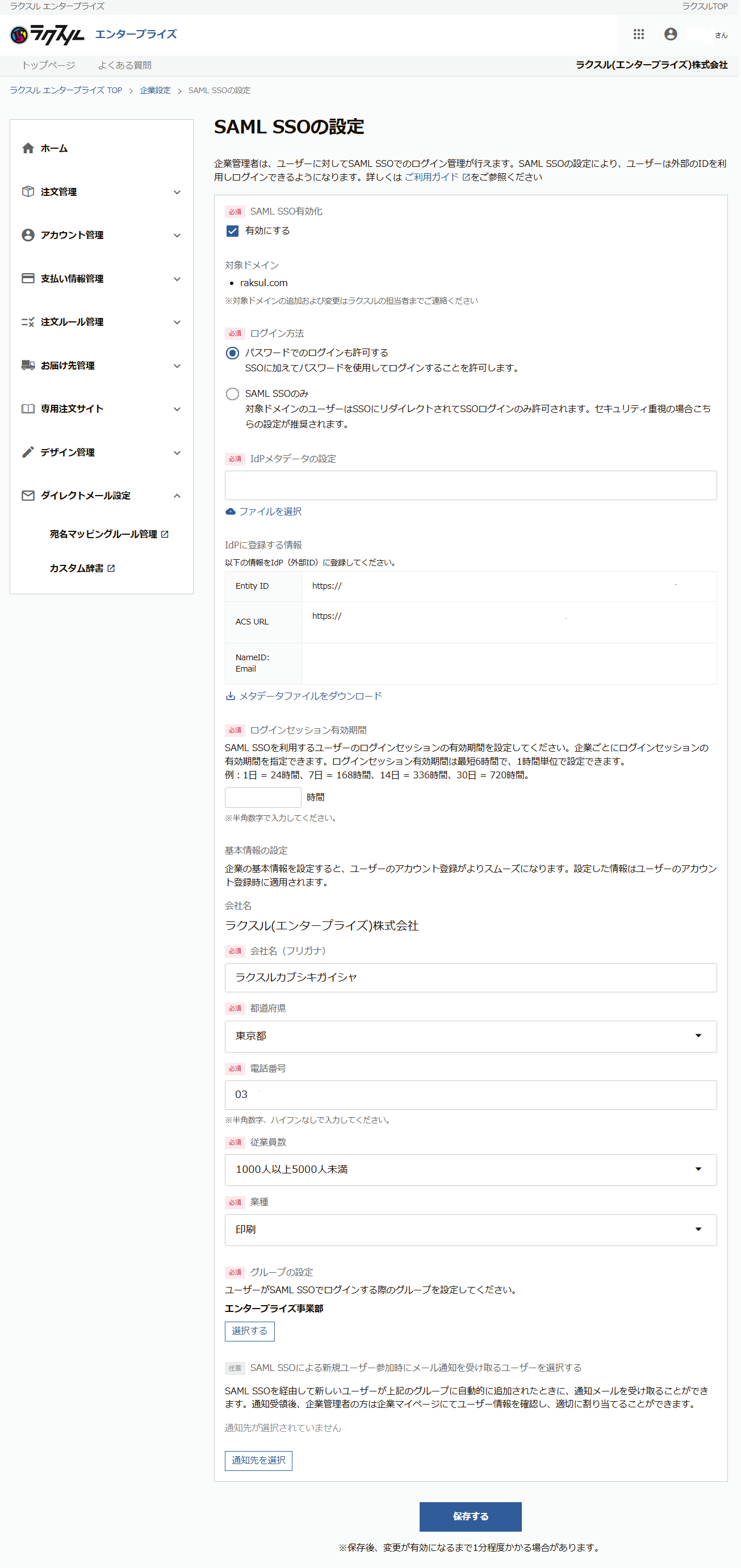Image resolution: width=741 pixels, height=1568 pixels.
Task: Open the apps grid icon
Action: (x=638, y=34)
